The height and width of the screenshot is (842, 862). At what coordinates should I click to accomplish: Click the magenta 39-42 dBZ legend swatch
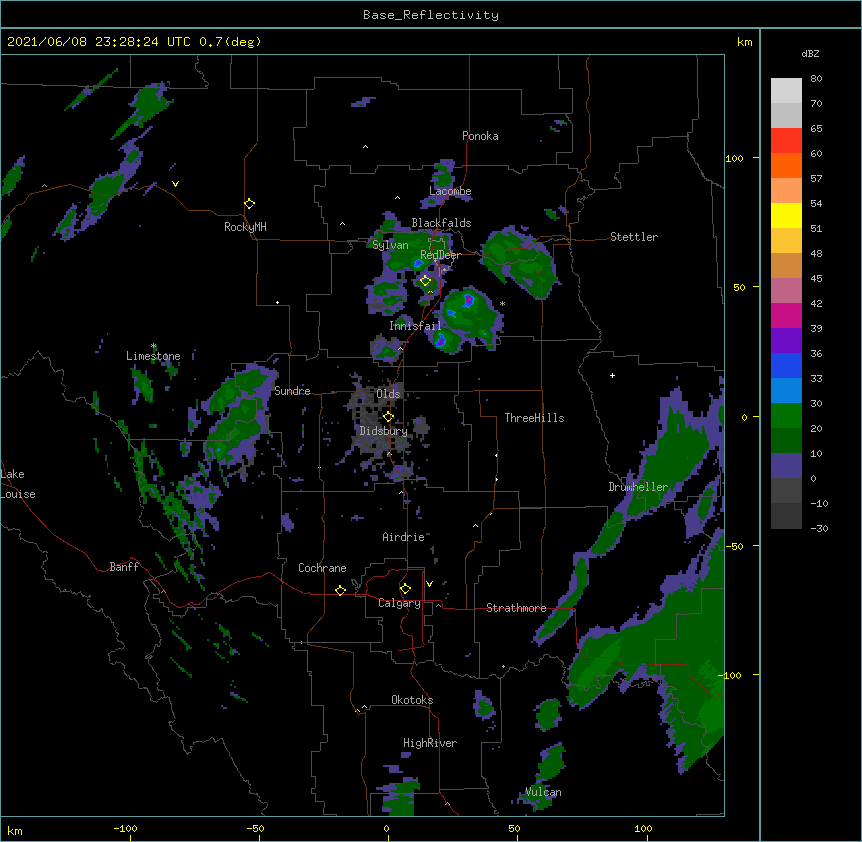(786, 315)
